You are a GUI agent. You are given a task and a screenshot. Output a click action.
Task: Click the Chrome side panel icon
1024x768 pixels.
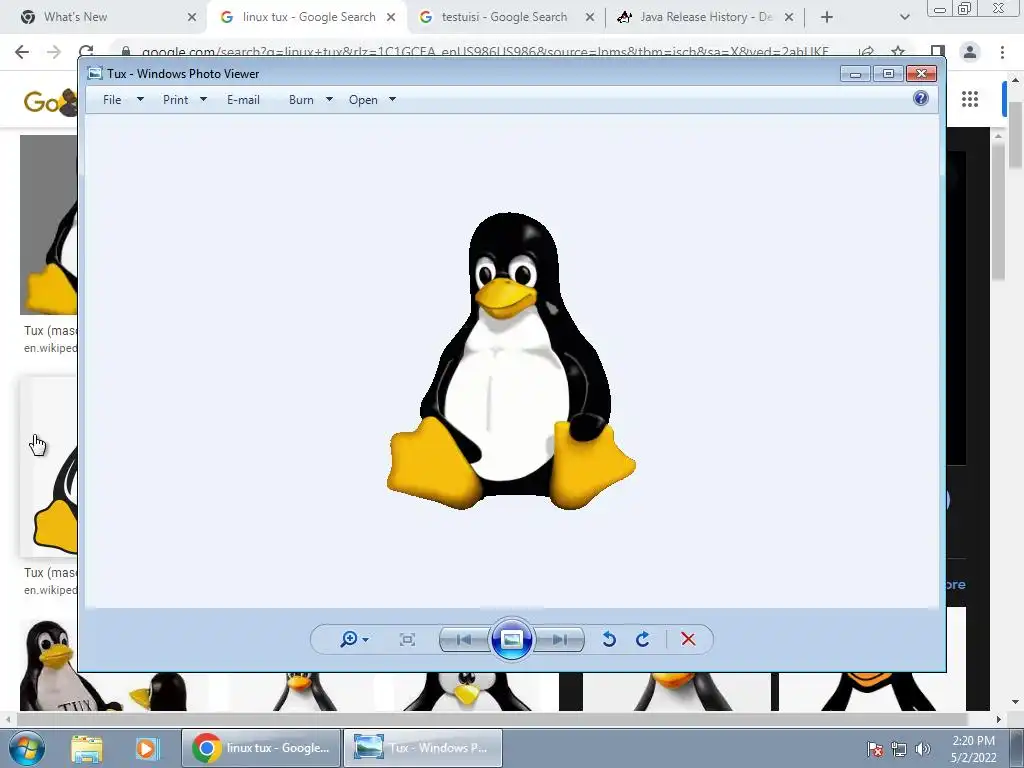coord(938,52)
